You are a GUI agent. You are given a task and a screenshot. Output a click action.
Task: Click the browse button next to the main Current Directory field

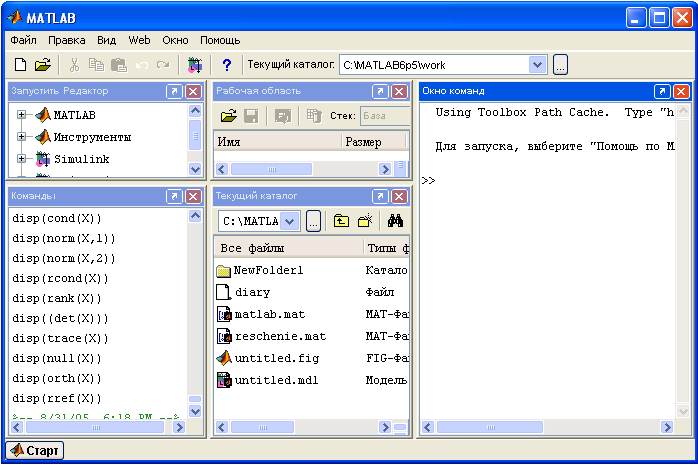click(x=560, y=65)
